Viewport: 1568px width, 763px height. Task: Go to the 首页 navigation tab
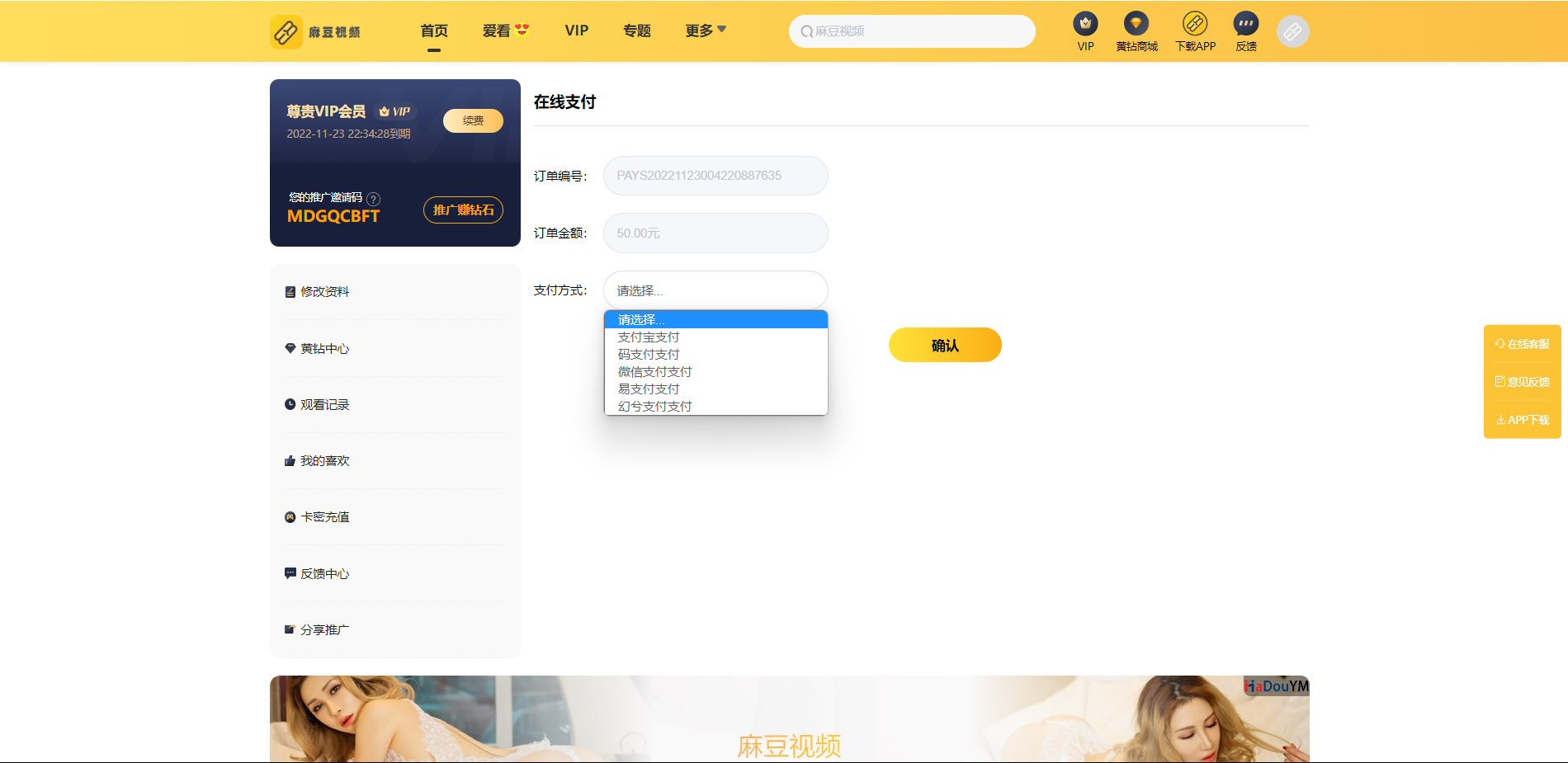[434, 31]
